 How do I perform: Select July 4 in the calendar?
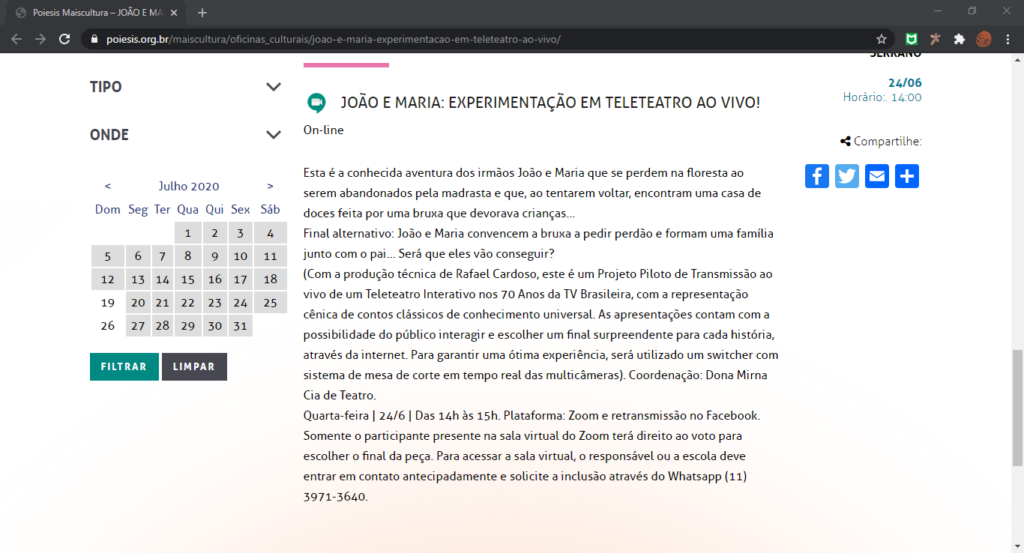click(270, 233)
